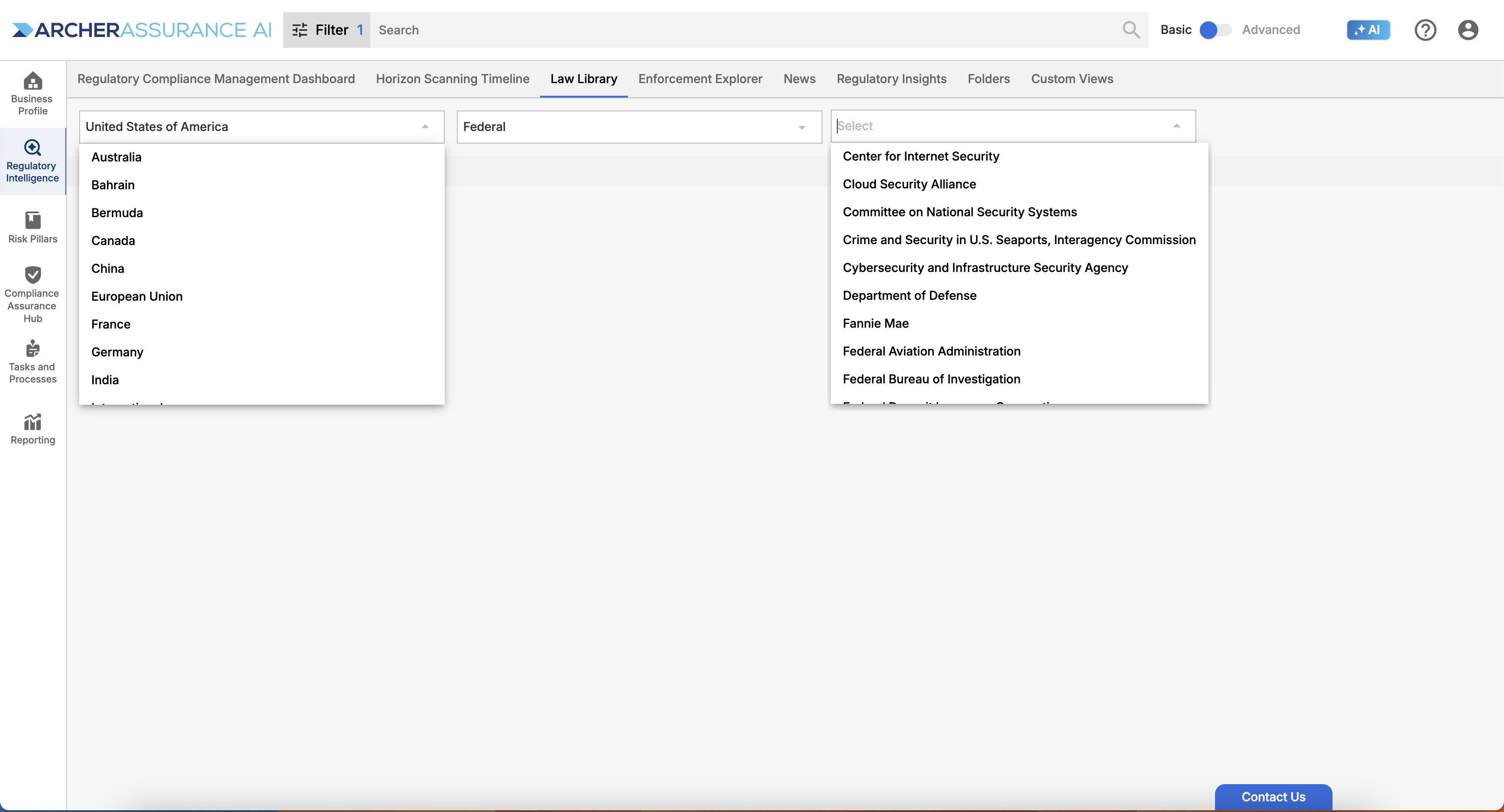Click the Contact Us button
The height and width of the screenshot is (812, 1504).
coord(1273,797)
